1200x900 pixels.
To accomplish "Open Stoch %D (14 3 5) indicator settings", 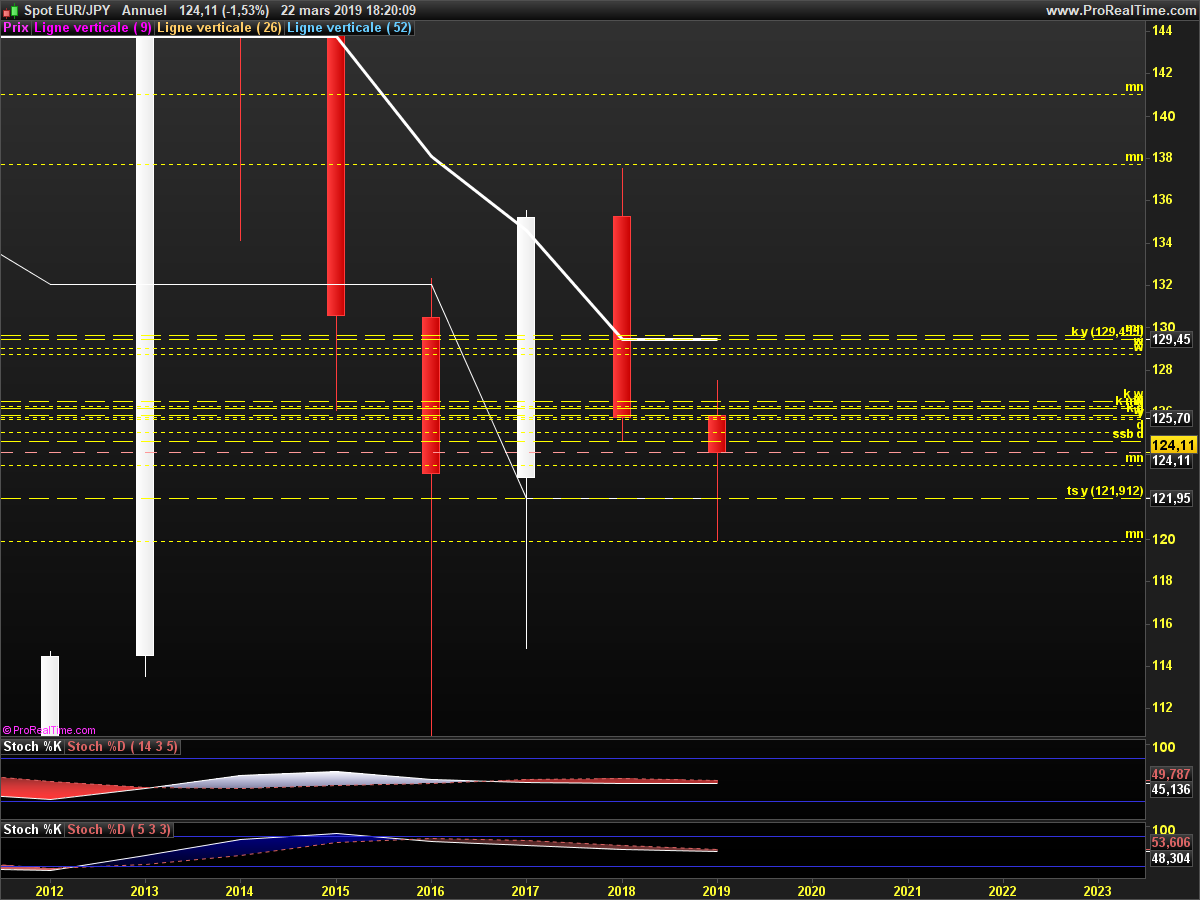I will 123,747.
